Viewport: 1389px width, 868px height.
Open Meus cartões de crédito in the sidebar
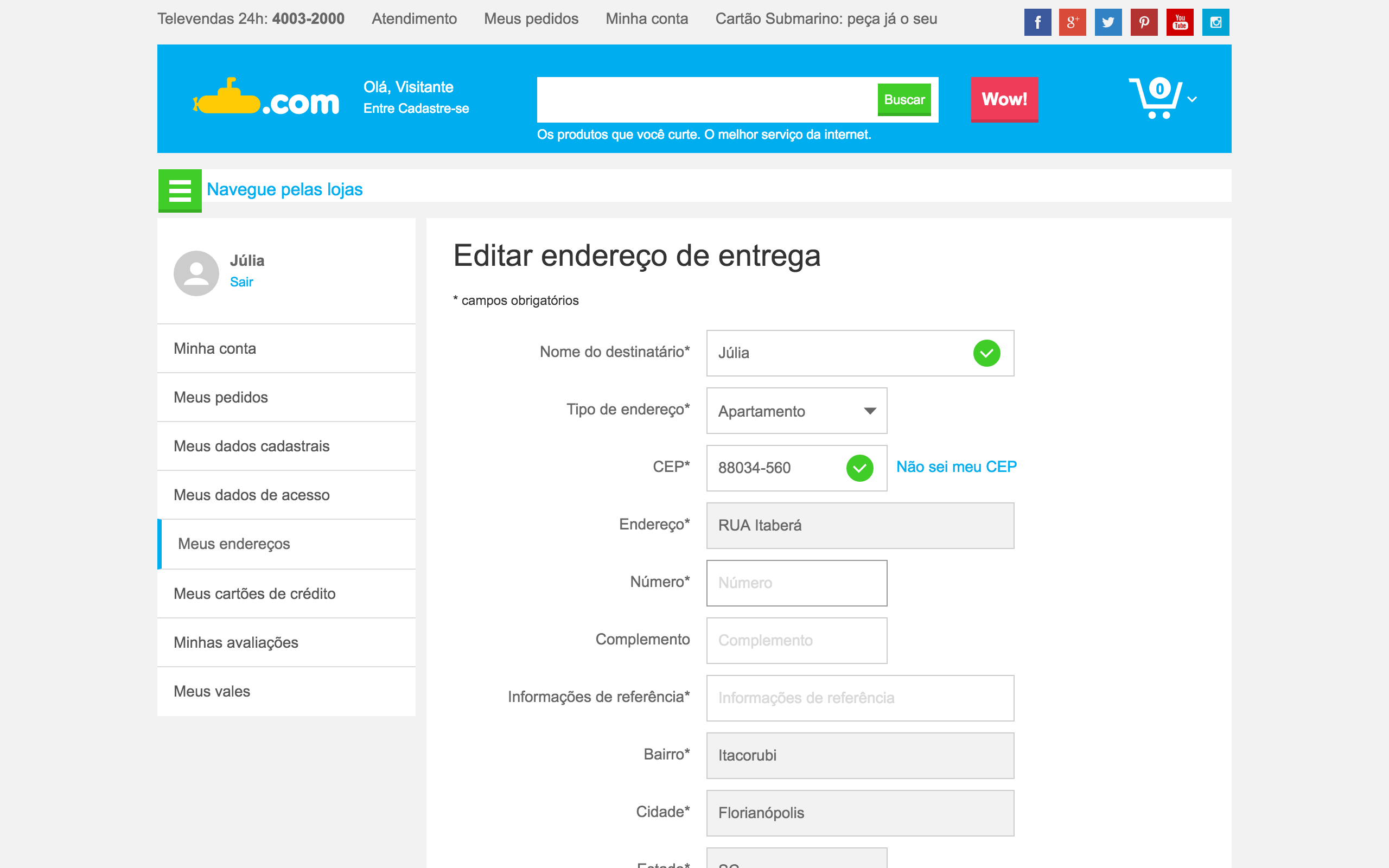[254, 593]
